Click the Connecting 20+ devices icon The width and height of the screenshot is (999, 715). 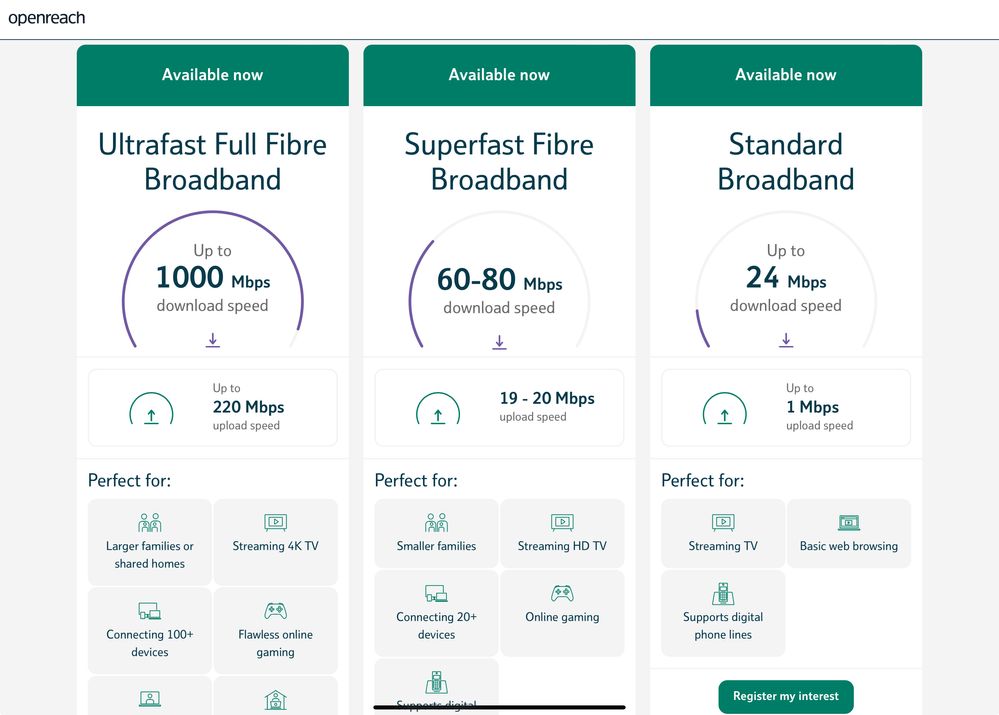(436, 593)
